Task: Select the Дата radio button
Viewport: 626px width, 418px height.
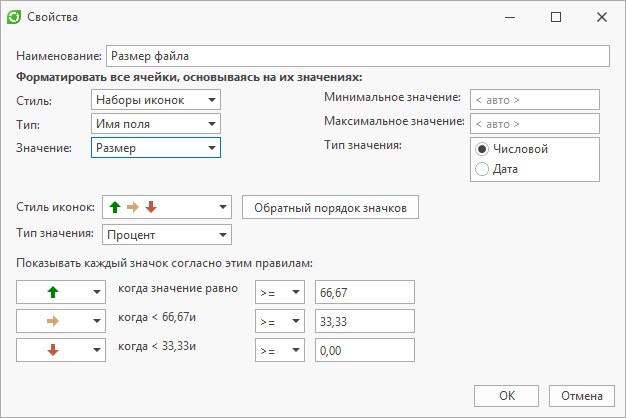Action: pyautogui.click(x=482, y=169)
